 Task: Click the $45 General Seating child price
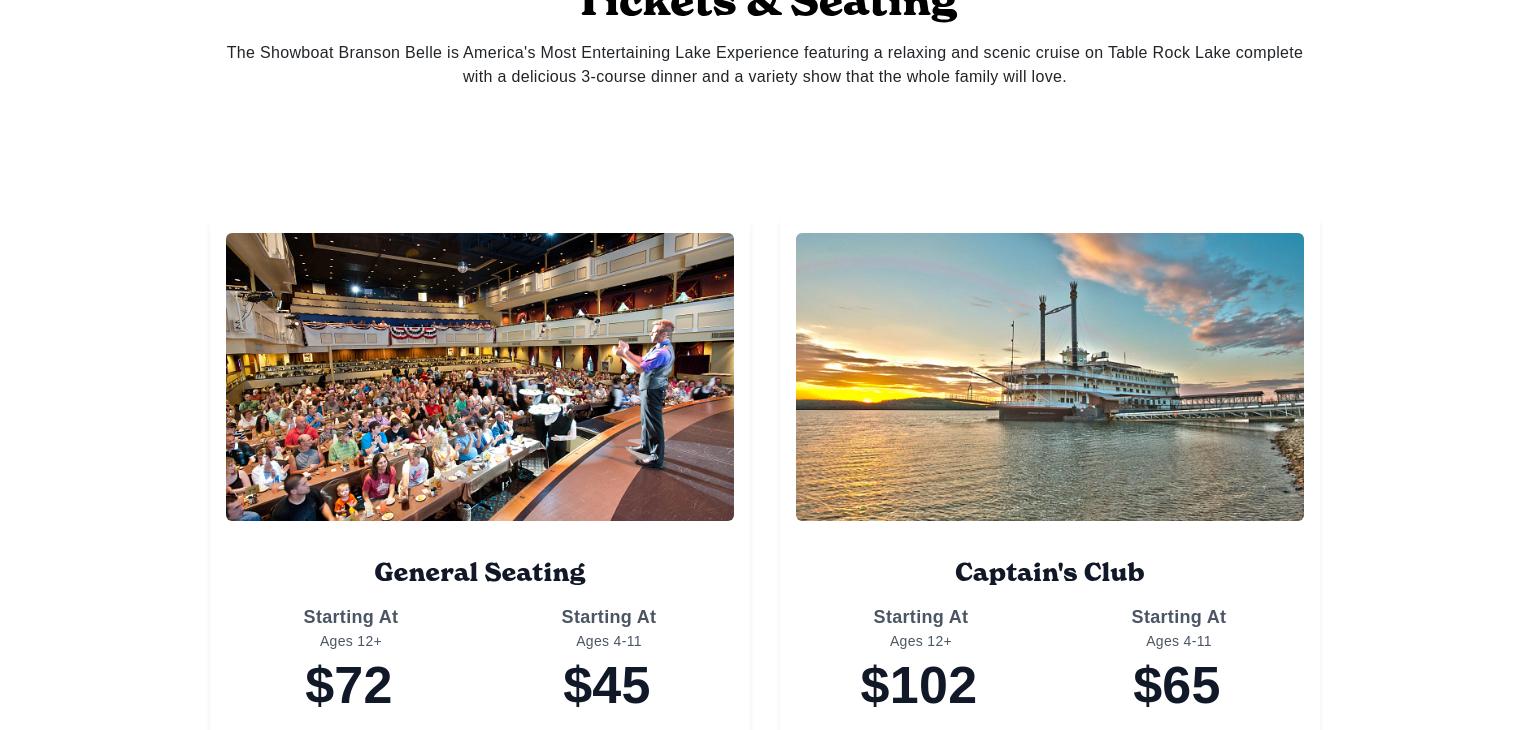[607, 686]
